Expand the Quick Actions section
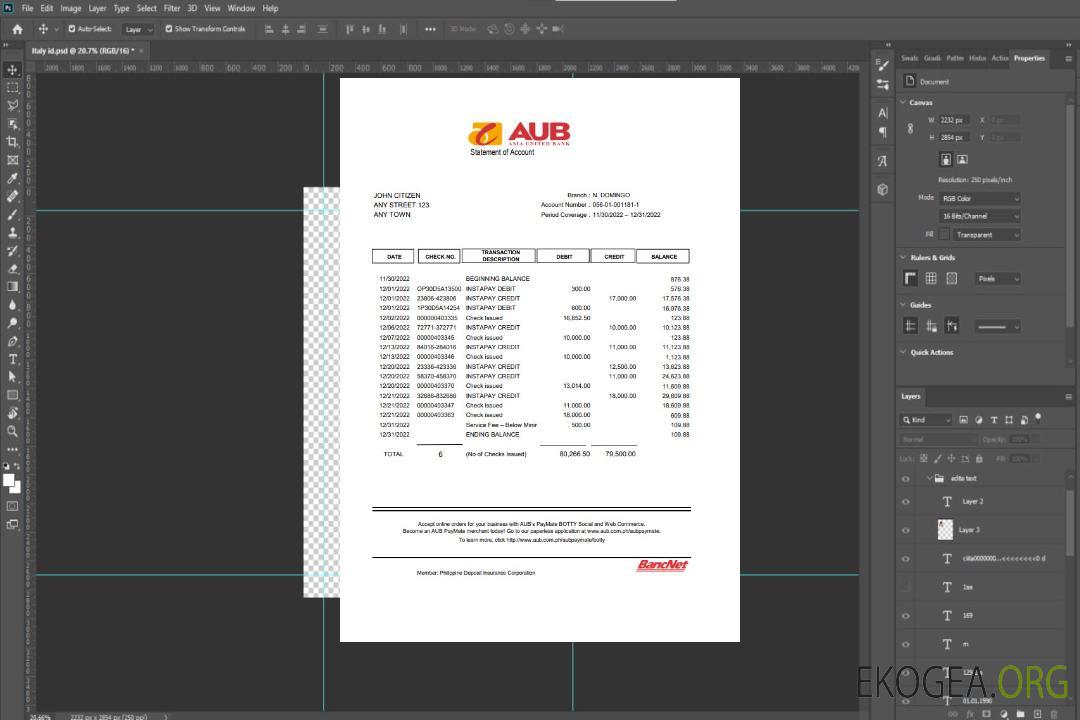Screen dimensions: 1080x720 (904, 352)
